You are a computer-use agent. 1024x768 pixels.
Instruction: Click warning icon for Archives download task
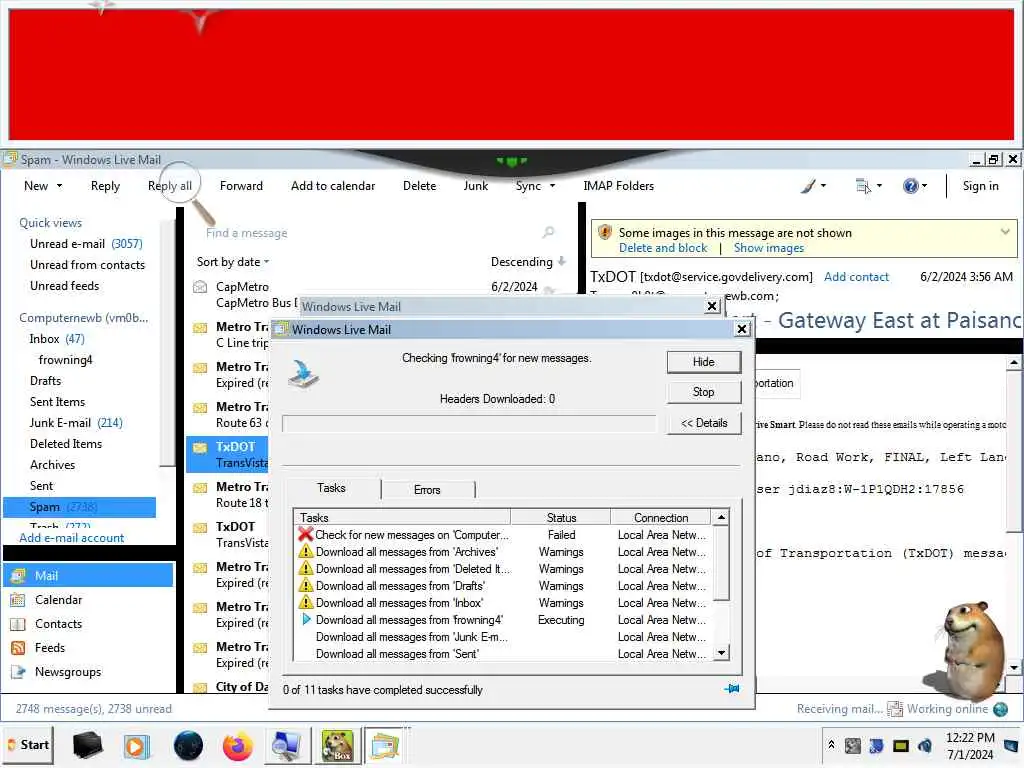tap(305, 551)
